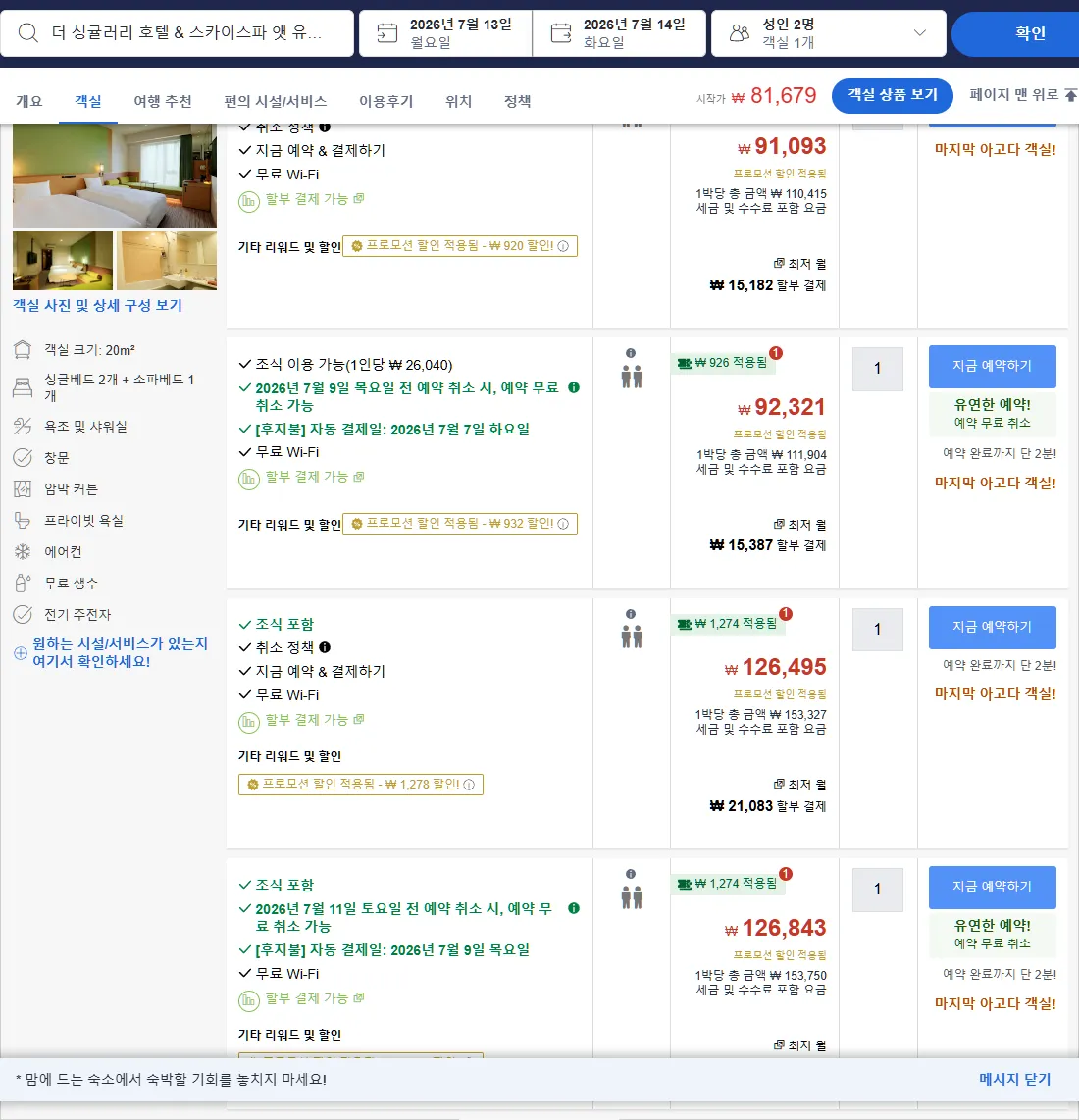The image size is (1079, 1120).
Task: Click 지금 예약하기 for ₩126,495 room
Action: point(992,627)
